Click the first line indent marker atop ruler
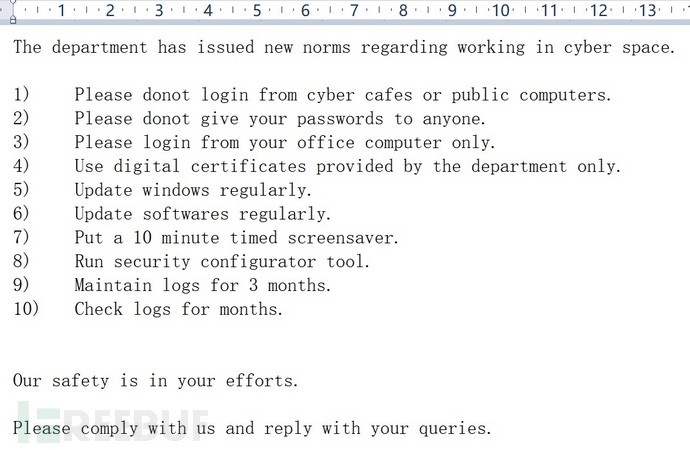Image resolution: width=690 pixels, height=450 pixels. pyautogui.click(x=13, y=2)
